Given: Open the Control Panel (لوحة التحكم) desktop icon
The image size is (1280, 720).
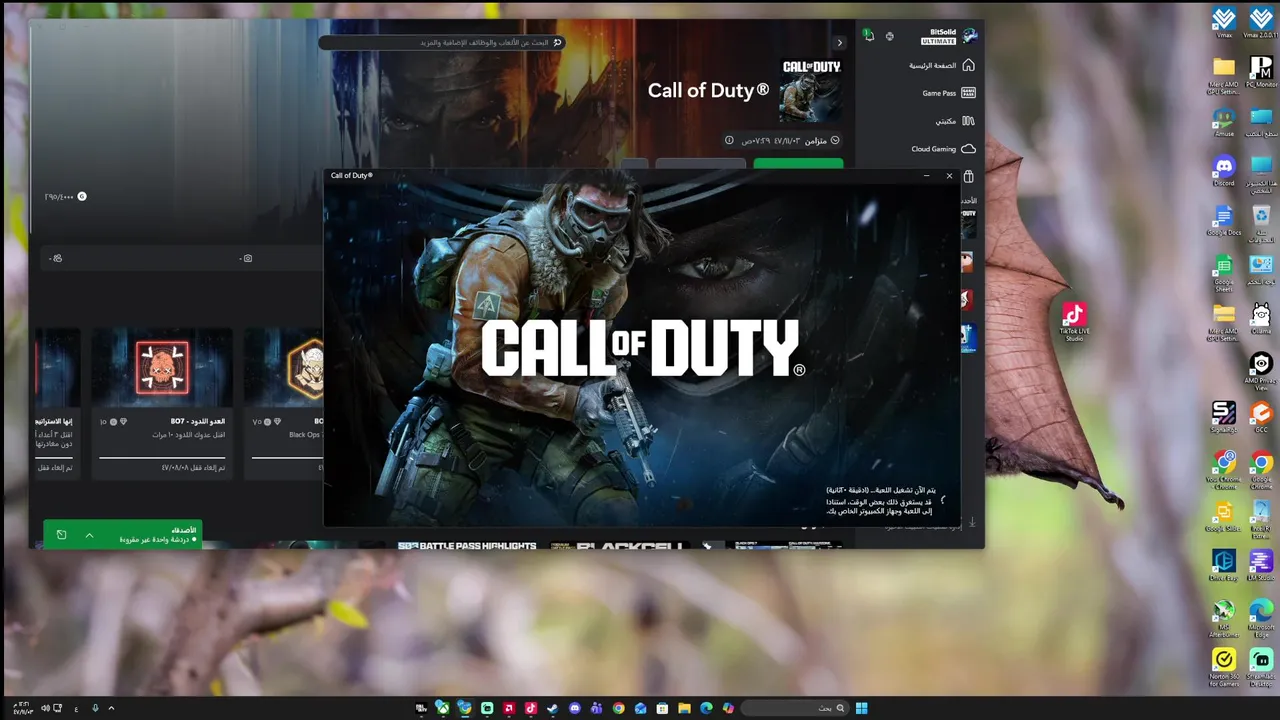Looking at the screenshot, I should [1262, 270].
